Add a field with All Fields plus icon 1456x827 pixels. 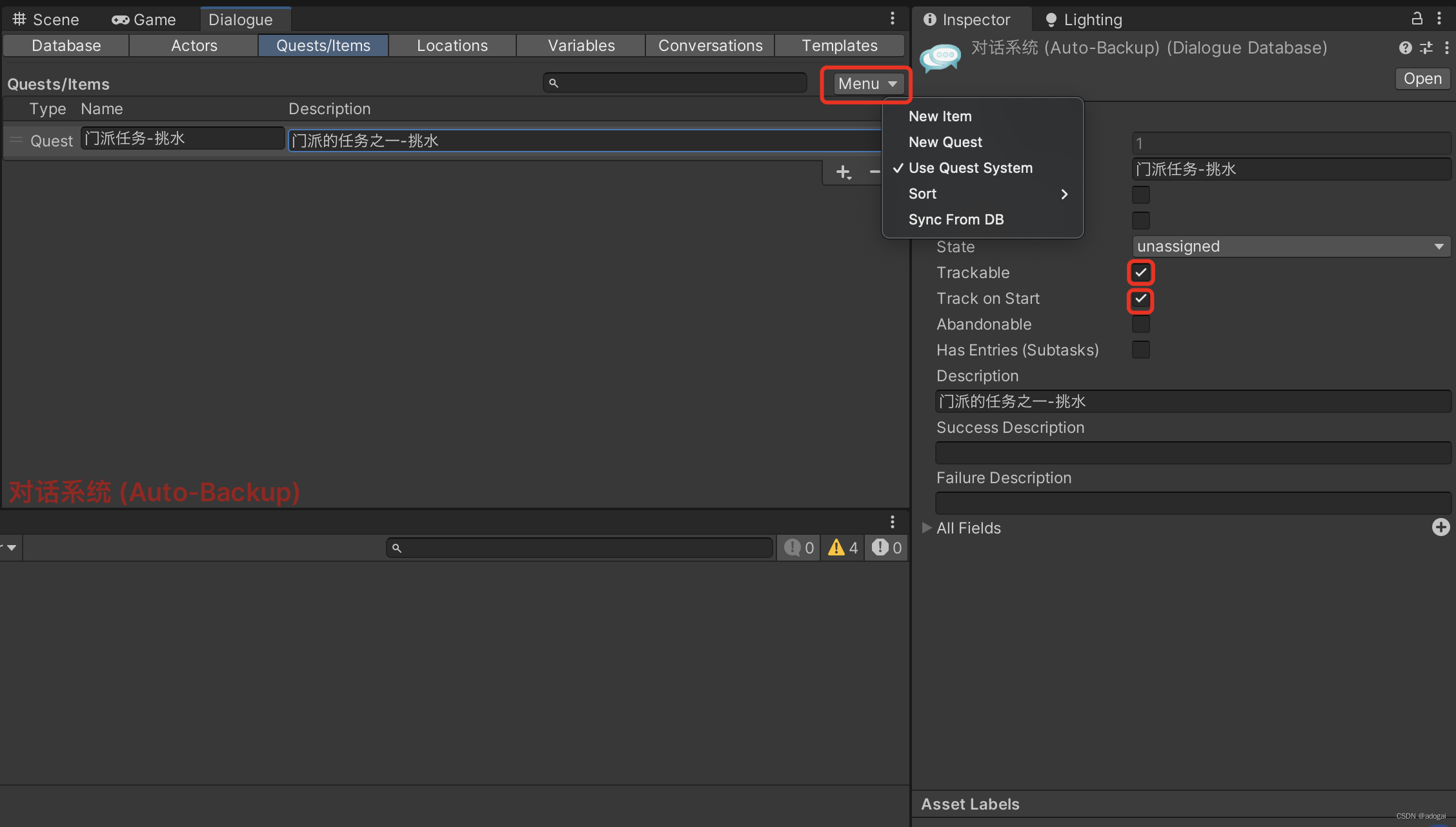click(1441, 527)
